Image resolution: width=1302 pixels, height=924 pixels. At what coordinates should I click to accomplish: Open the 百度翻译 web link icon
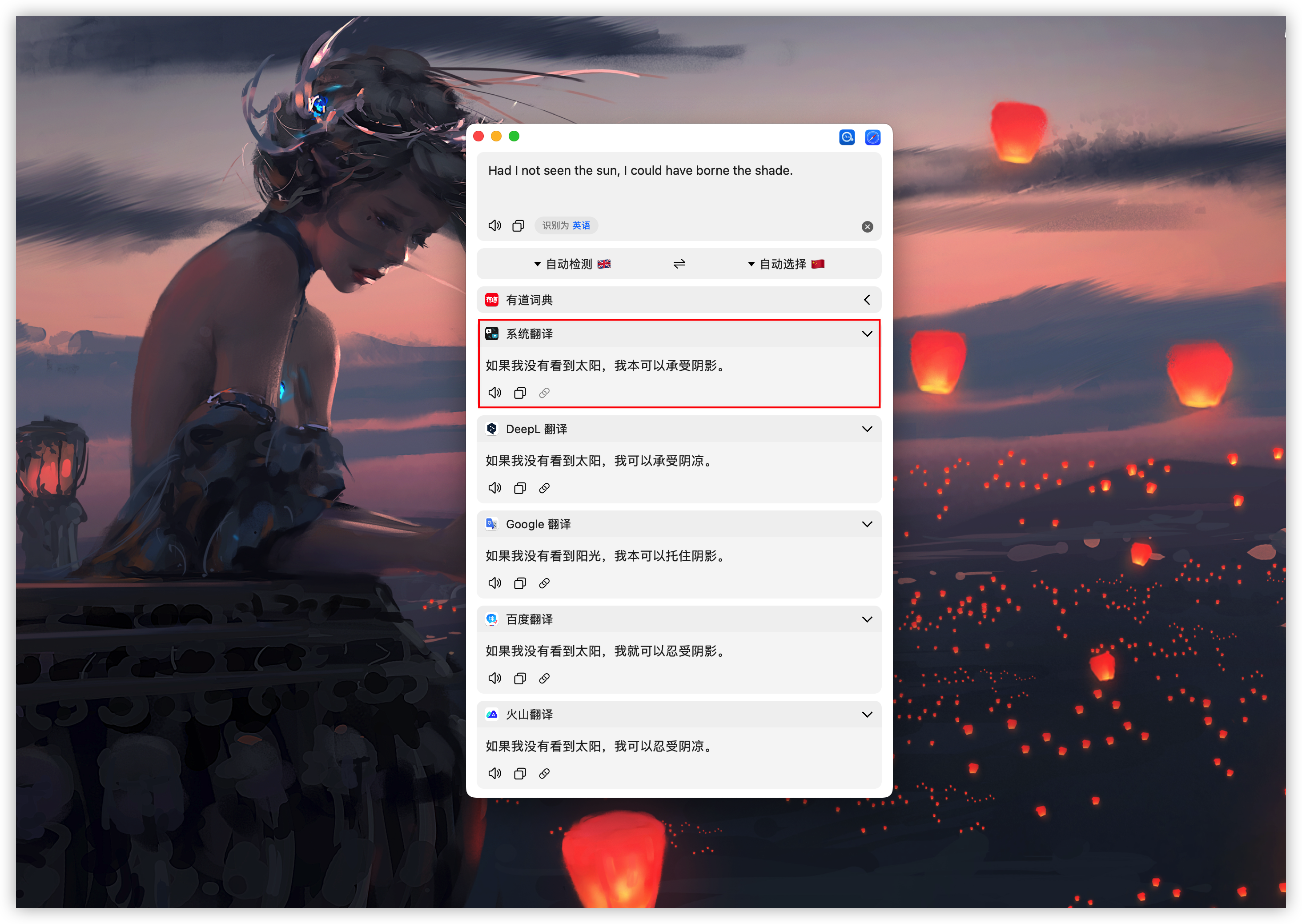point(544,678)
